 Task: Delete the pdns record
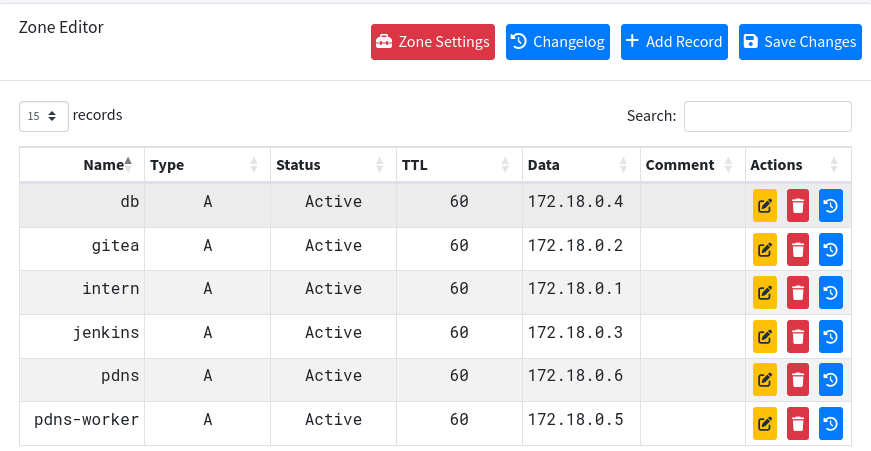pyautogui.click(x=797, y=380)
